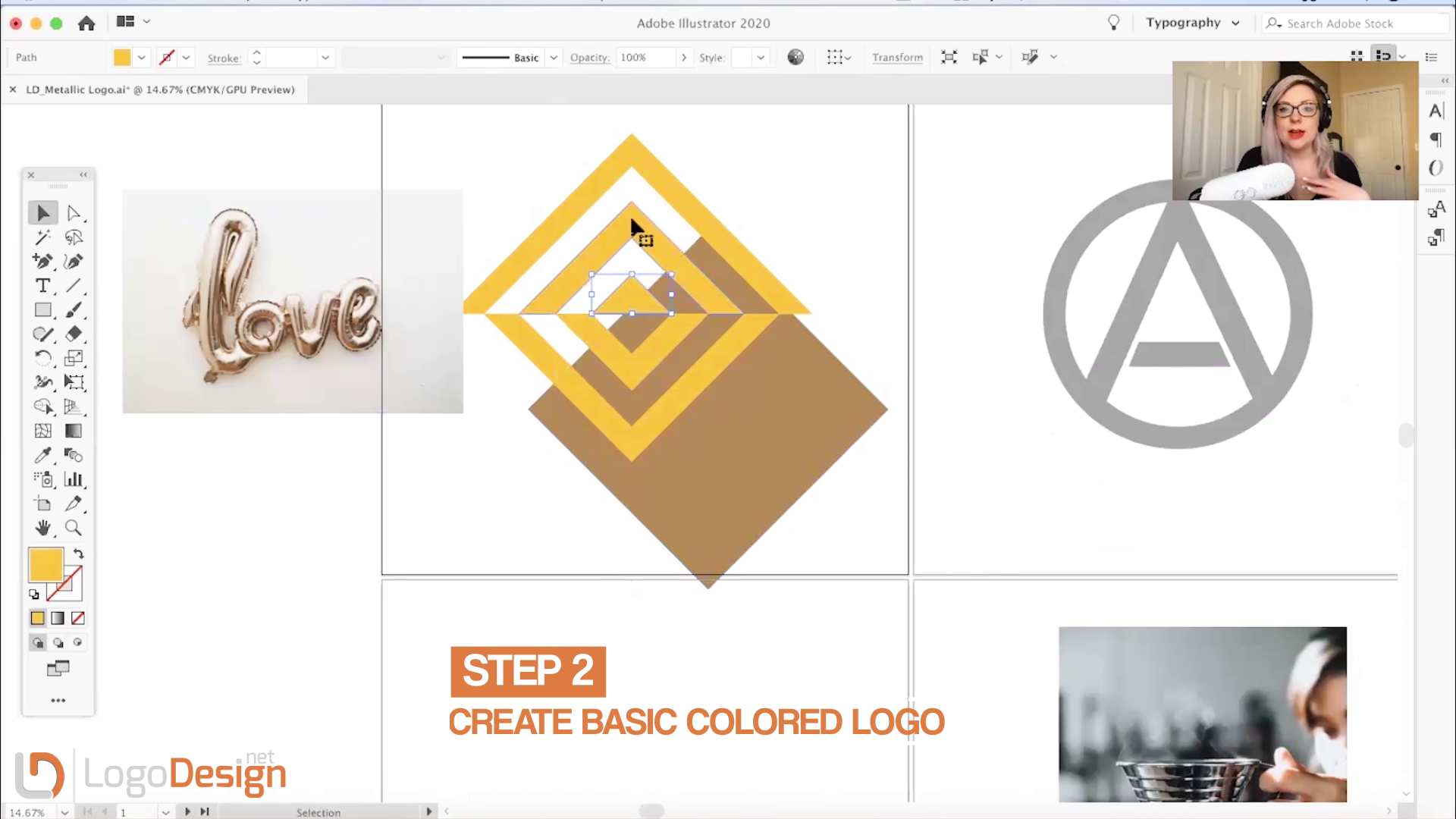The width and height of the screenshot is (1456, 819).
Task: Activate the Scale tool
Action: (x=74, y=359)
